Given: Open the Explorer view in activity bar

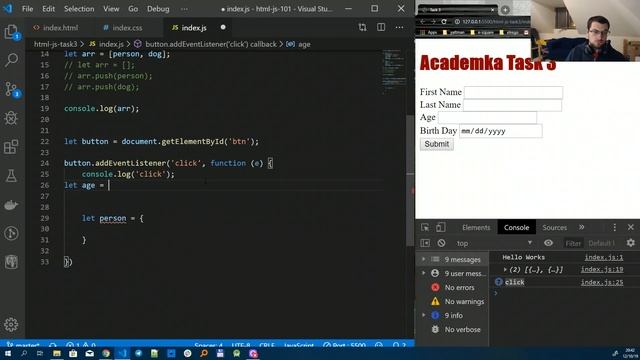Looking at the screenshot, I should (11, 32).
